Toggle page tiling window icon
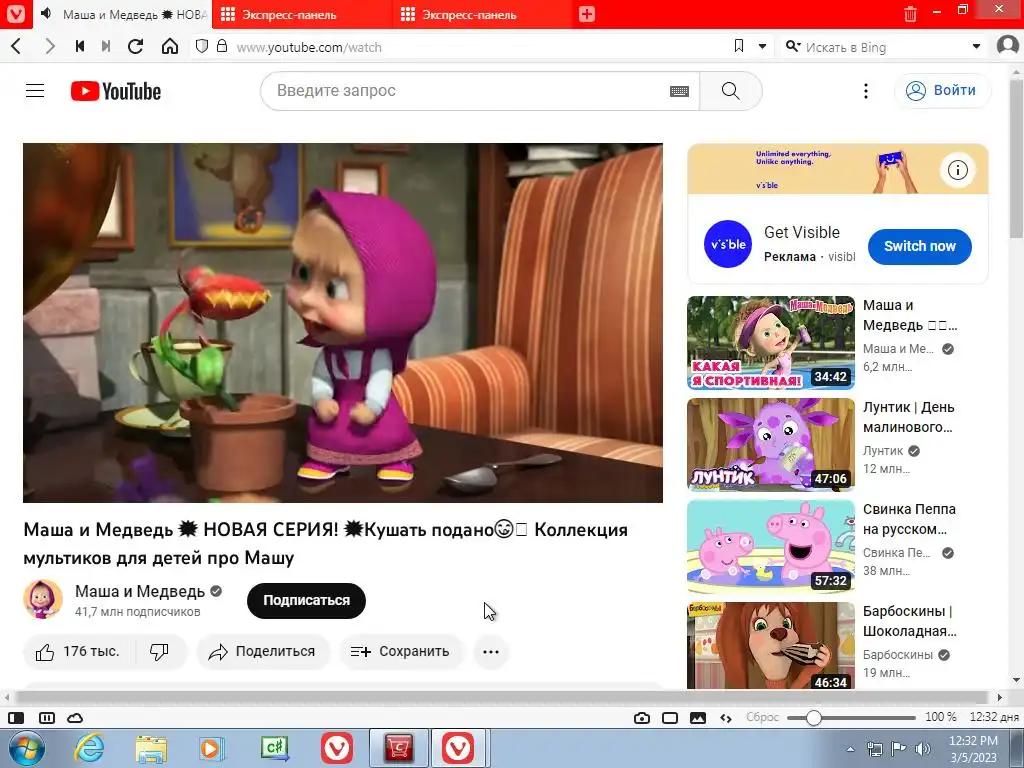The height and width of the screenshot is (768, 1024). (x=670, y=718)
